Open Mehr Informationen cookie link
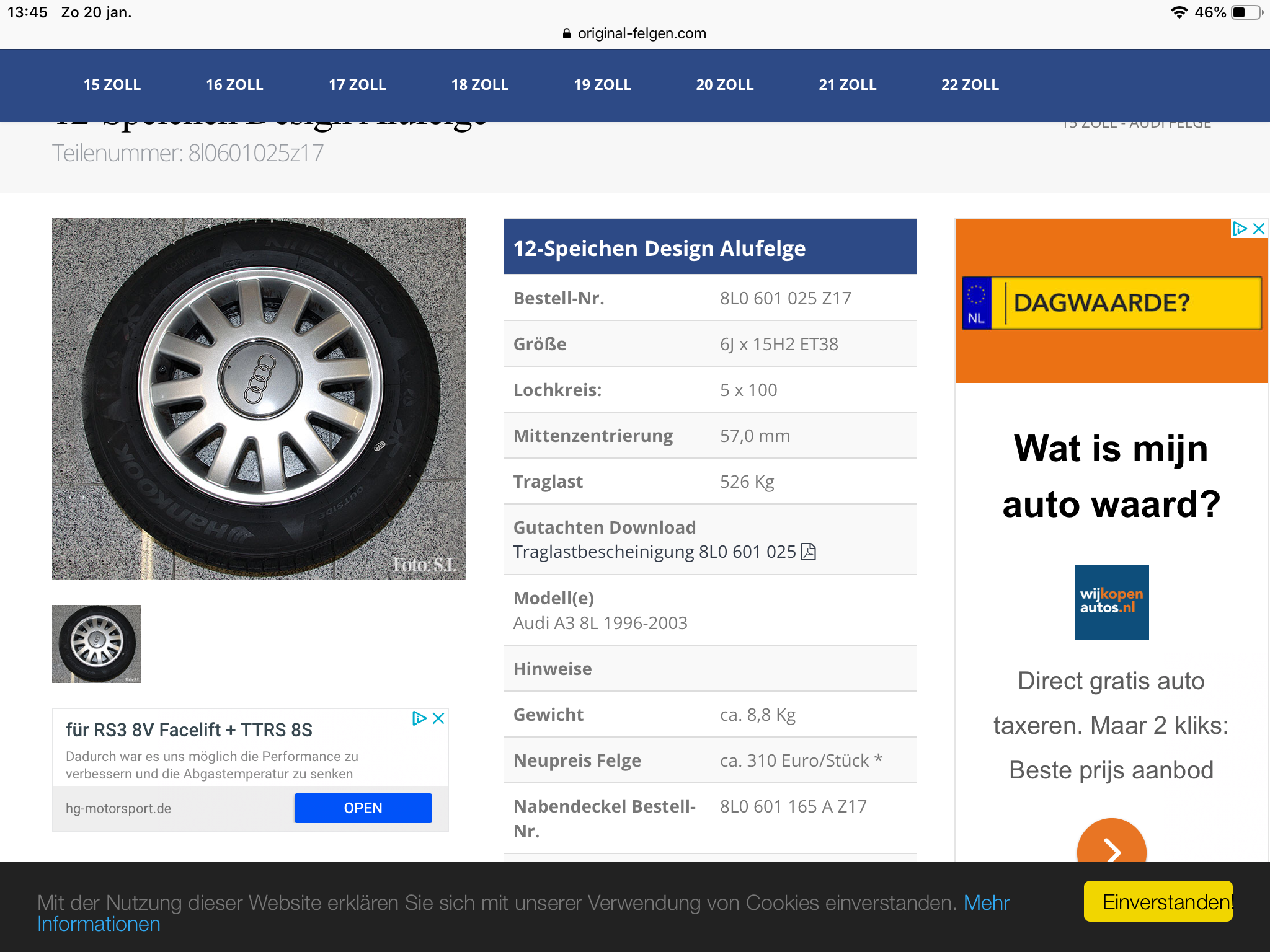The image size is (1270, 952). 523,913
